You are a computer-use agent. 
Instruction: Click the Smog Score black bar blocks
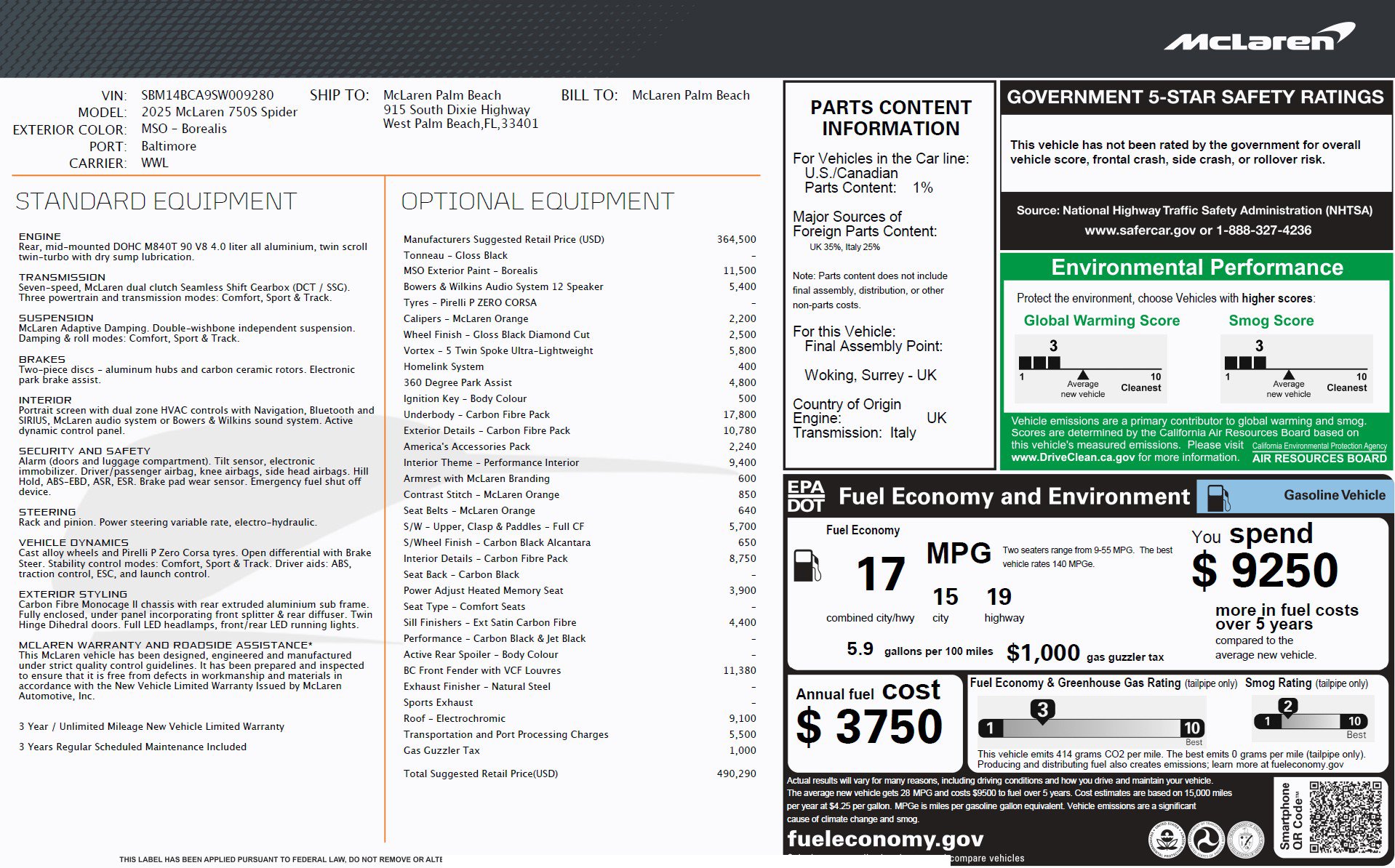click(x=1244, y=362)
